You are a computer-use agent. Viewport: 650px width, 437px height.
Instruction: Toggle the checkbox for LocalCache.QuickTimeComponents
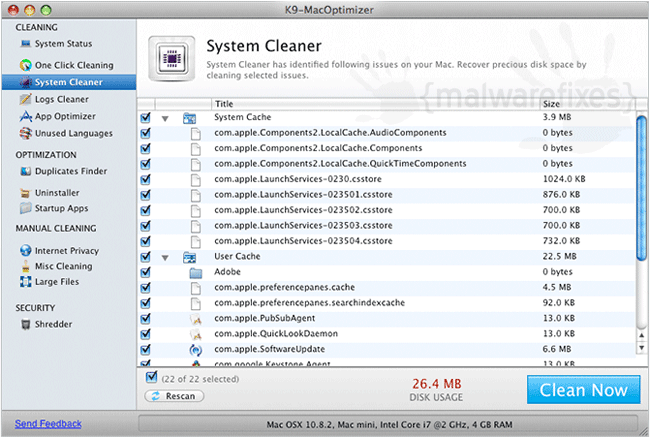pyautogui.click(x=146, y=164)
